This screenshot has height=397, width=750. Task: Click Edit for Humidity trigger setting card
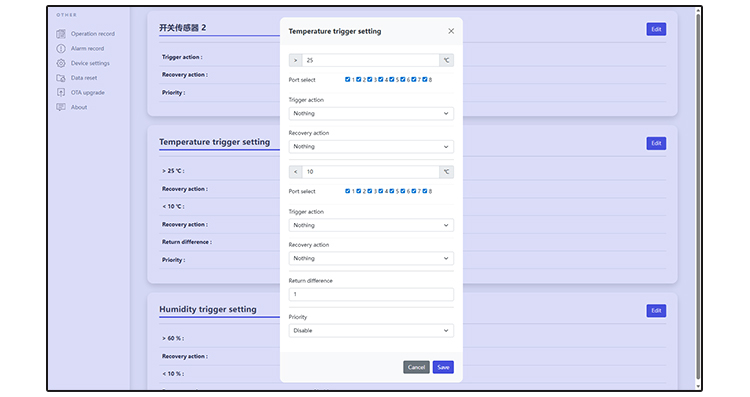pos(656,311)
